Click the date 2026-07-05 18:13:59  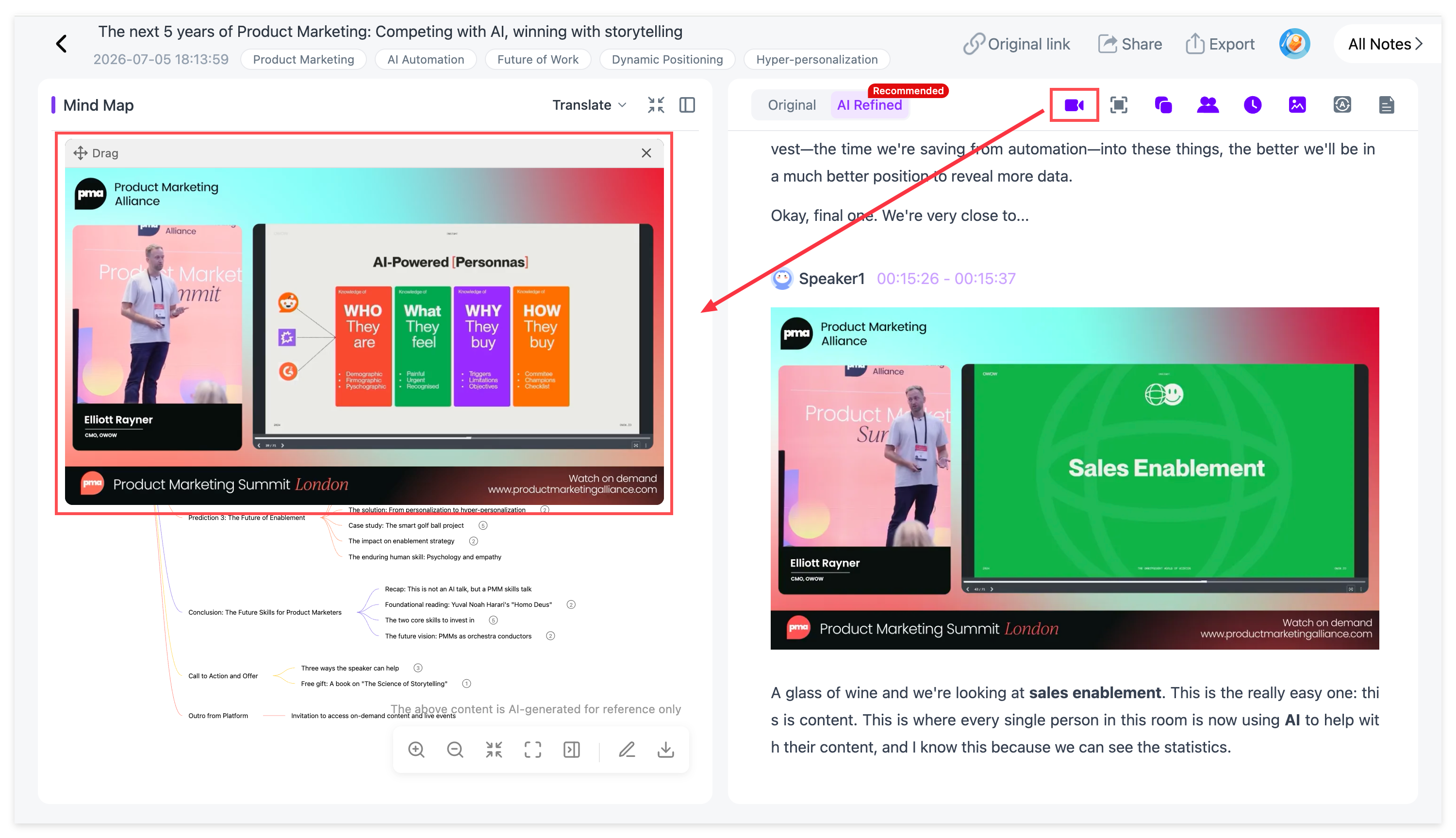(x=161, y=59)
